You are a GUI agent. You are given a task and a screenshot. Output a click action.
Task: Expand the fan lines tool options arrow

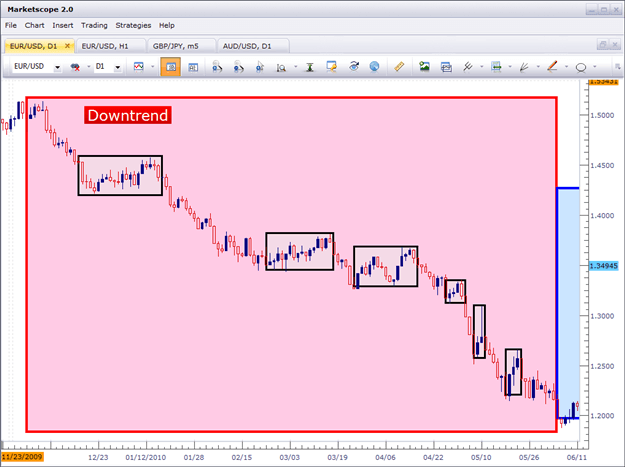pyautogui.click(x=538, y=67)
